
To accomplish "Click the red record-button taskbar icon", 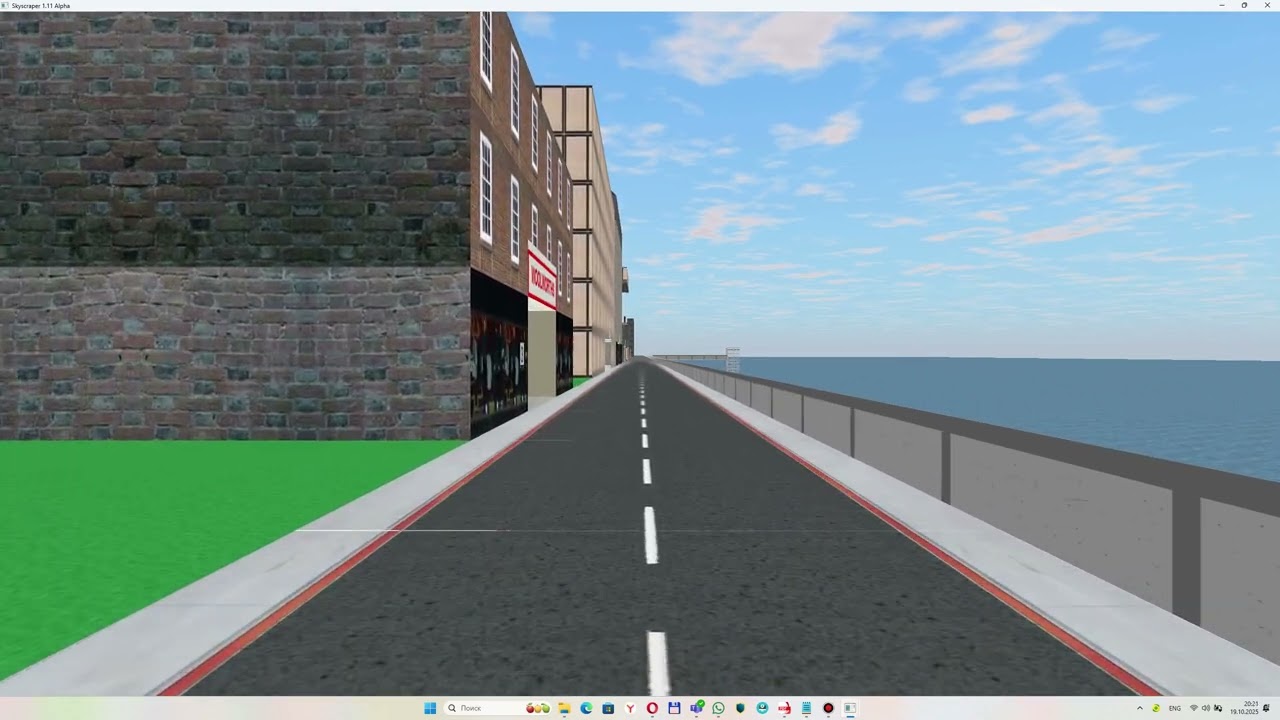I will point(828,708).
